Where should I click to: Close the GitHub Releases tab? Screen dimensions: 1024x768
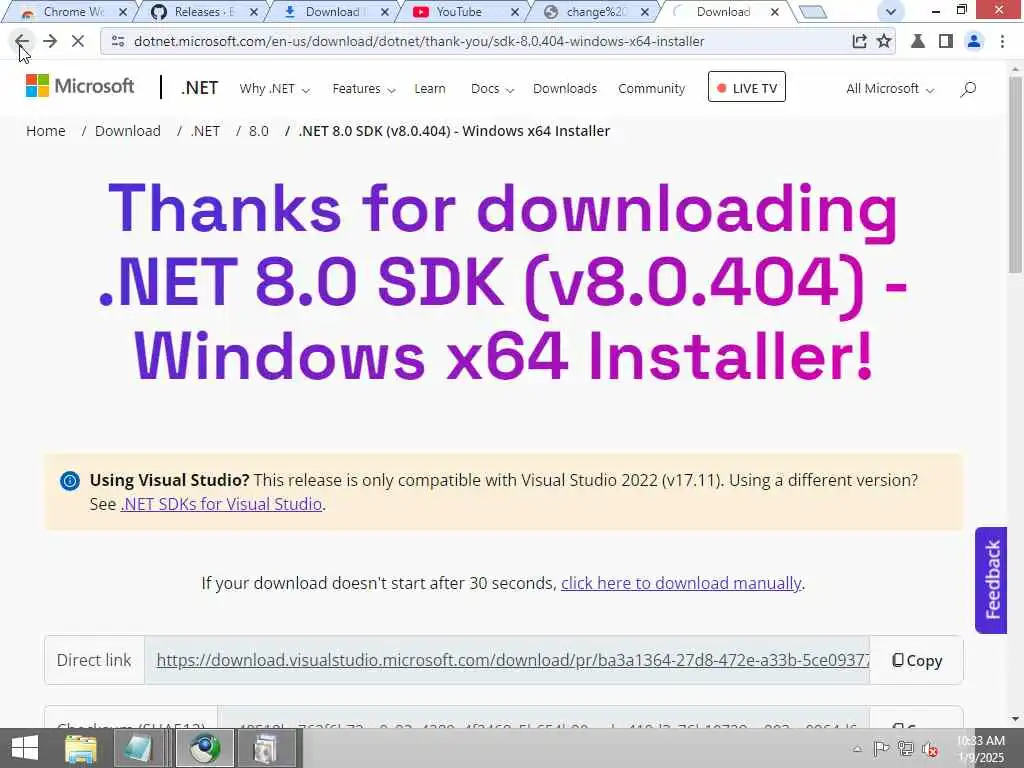[254, 12]
